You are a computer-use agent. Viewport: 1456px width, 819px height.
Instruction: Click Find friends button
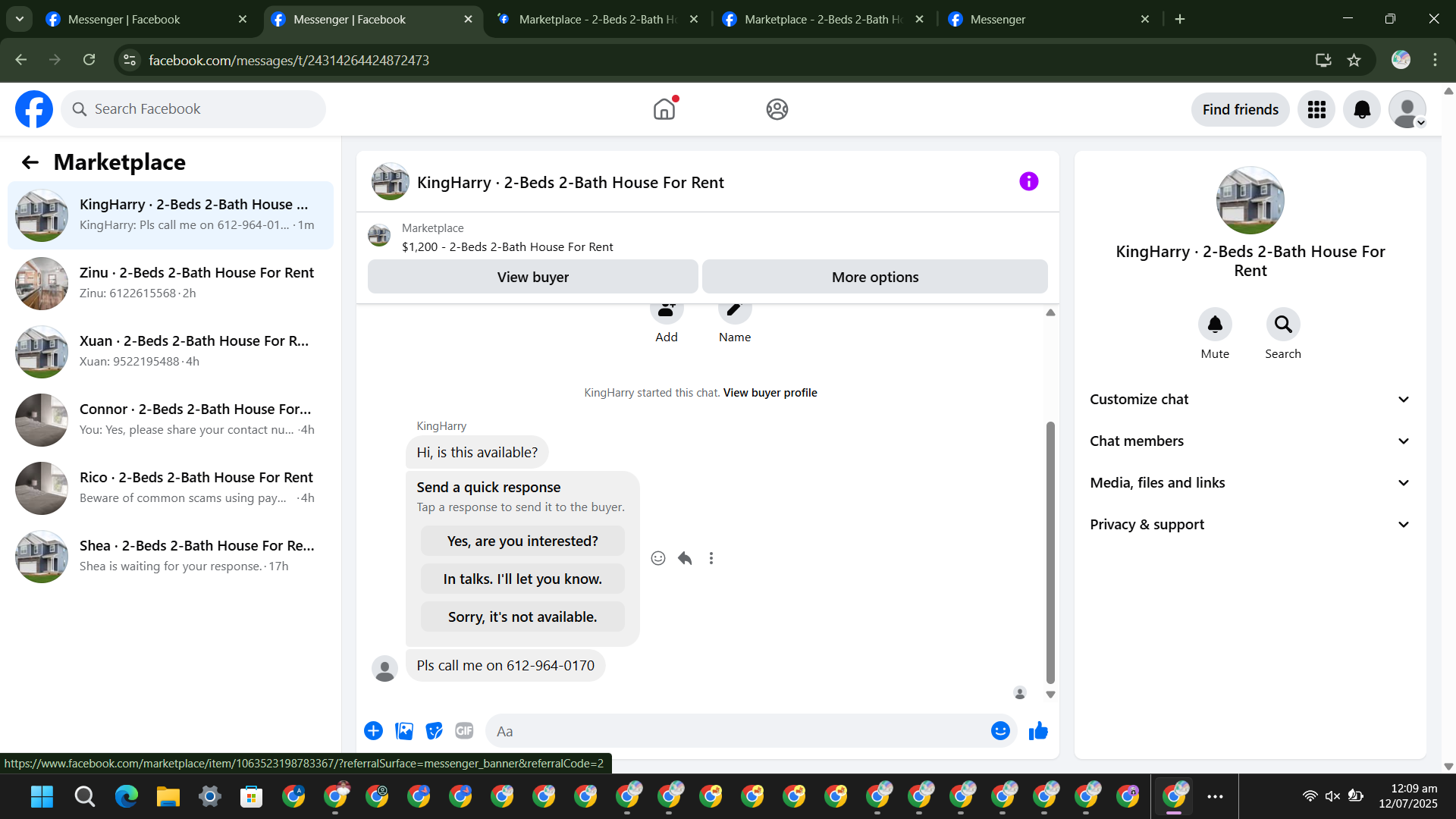click(x=1241, y=110)
